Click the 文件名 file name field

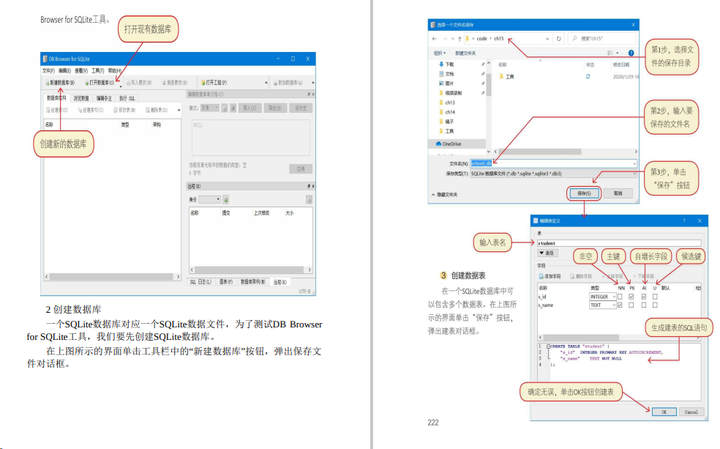pos(553,163)
